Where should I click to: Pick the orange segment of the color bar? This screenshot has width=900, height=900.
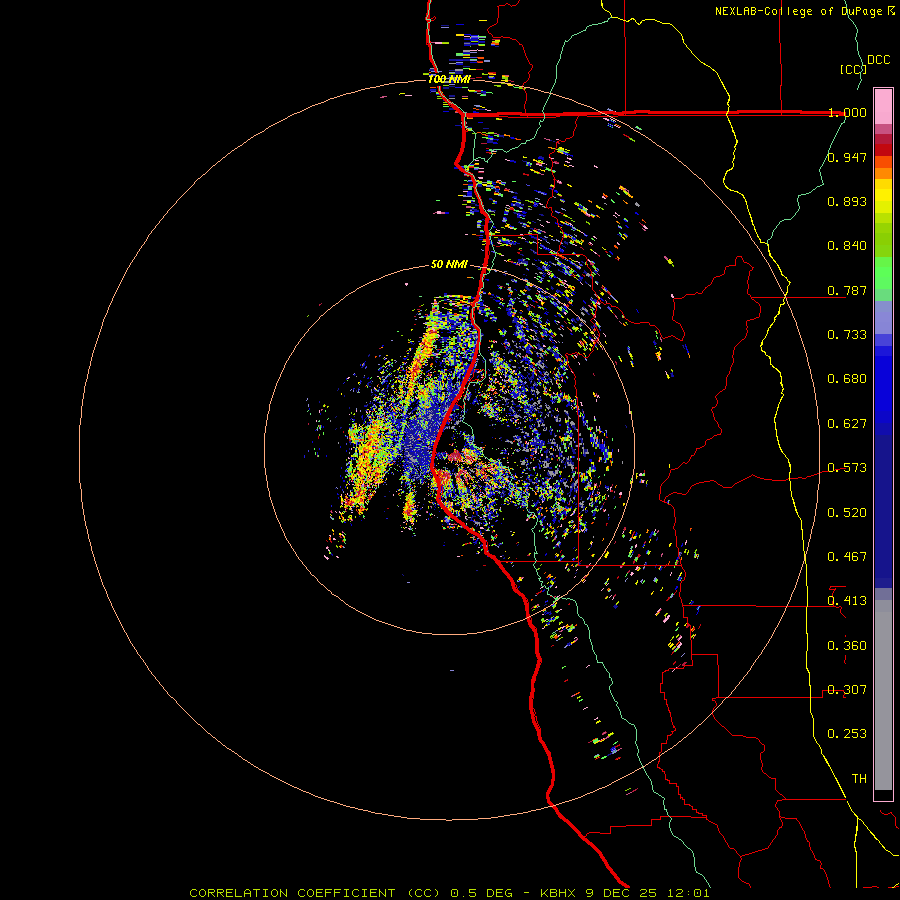883,173
